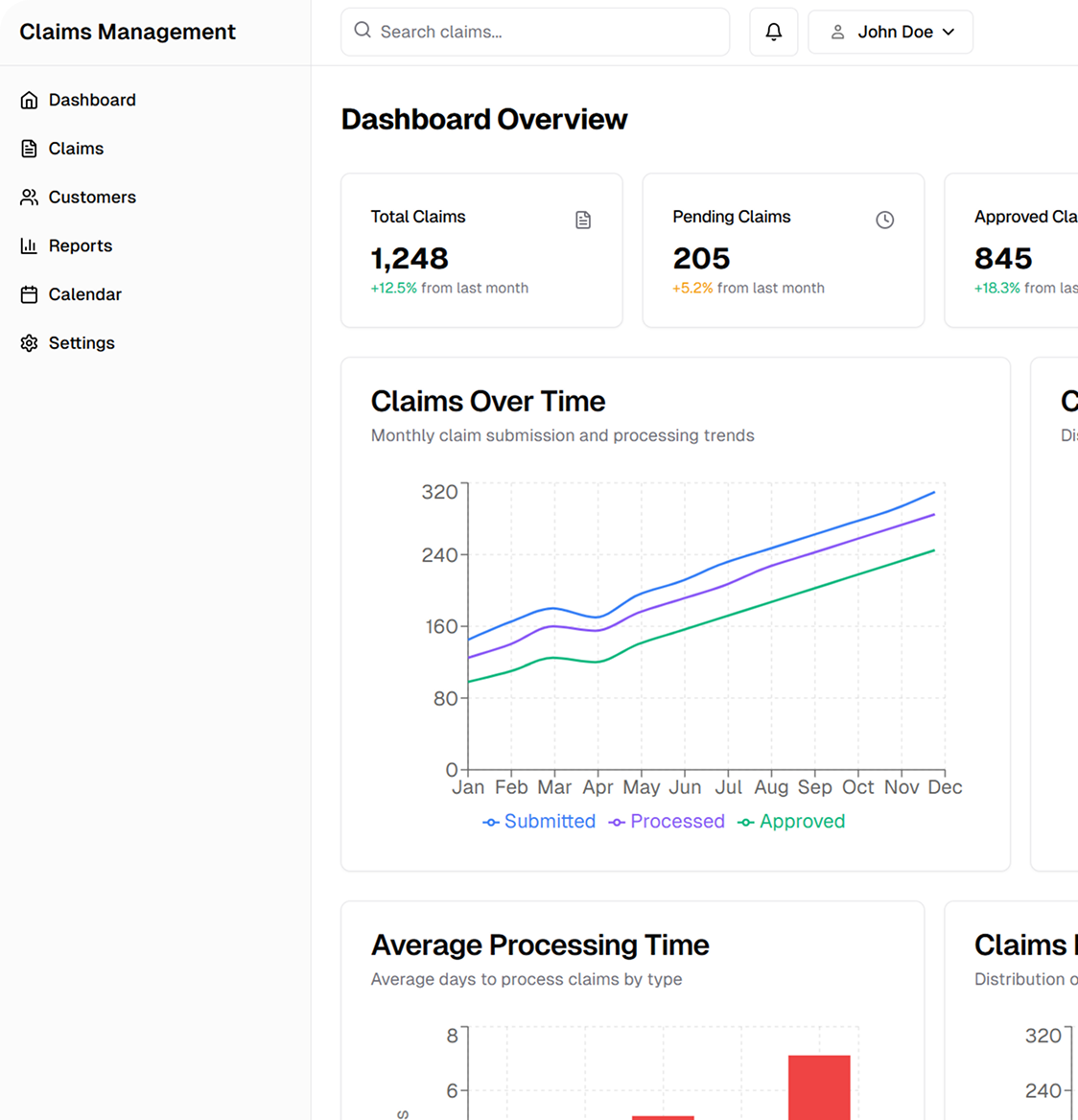This screenshot has height=1120, width=1078.
Task: Click the red bar in processing time chart
Action: (x=819, y=1087)
